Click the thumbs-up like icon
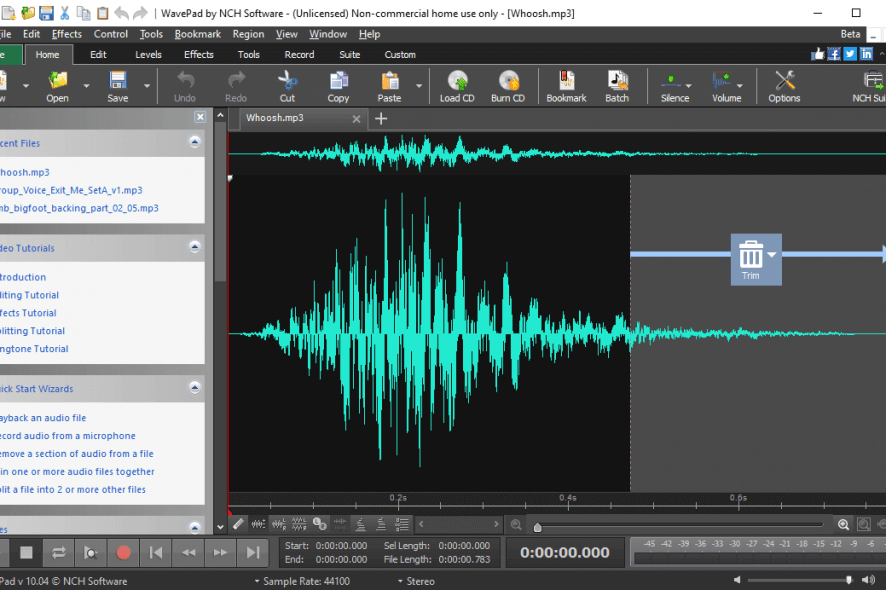The width and height of the screenshot is (886, 590). pos(818,54)
